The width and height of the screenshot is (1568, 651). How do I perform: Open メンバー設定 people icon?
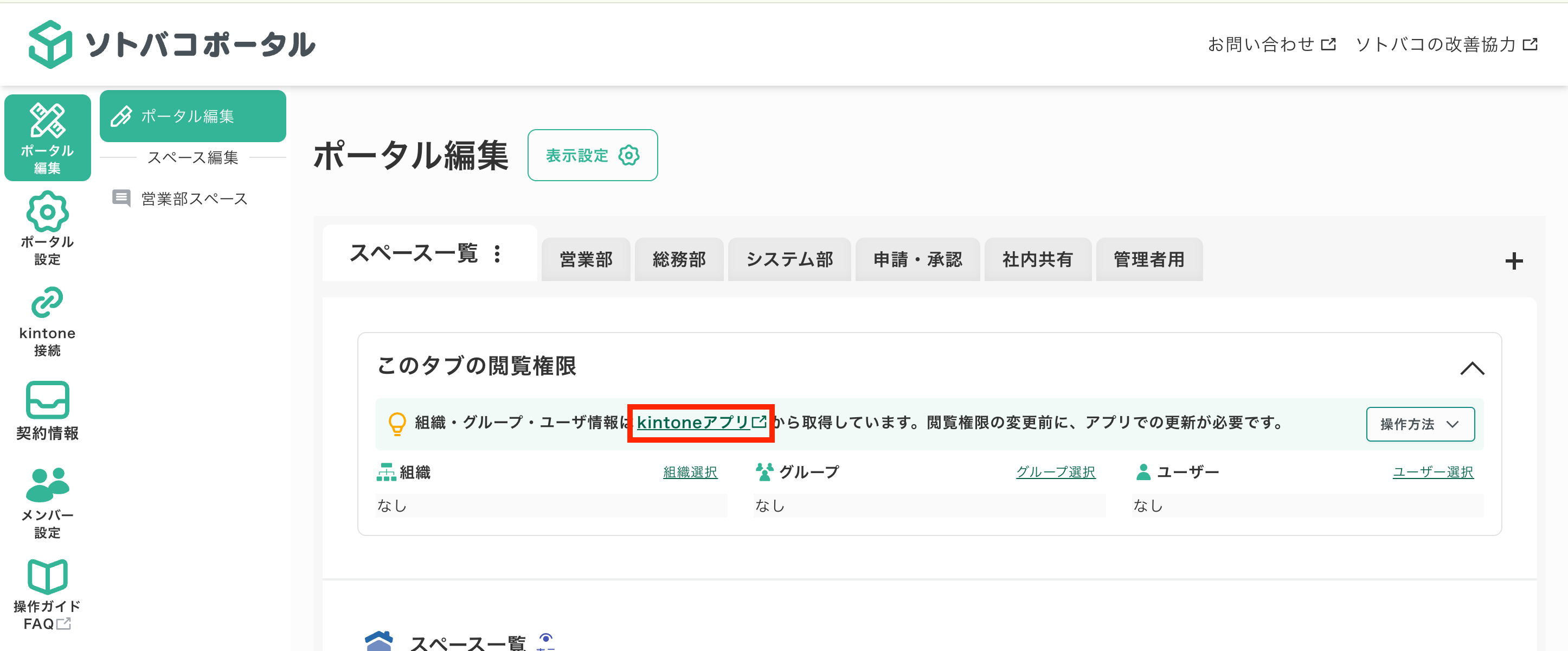coord(47,484)
